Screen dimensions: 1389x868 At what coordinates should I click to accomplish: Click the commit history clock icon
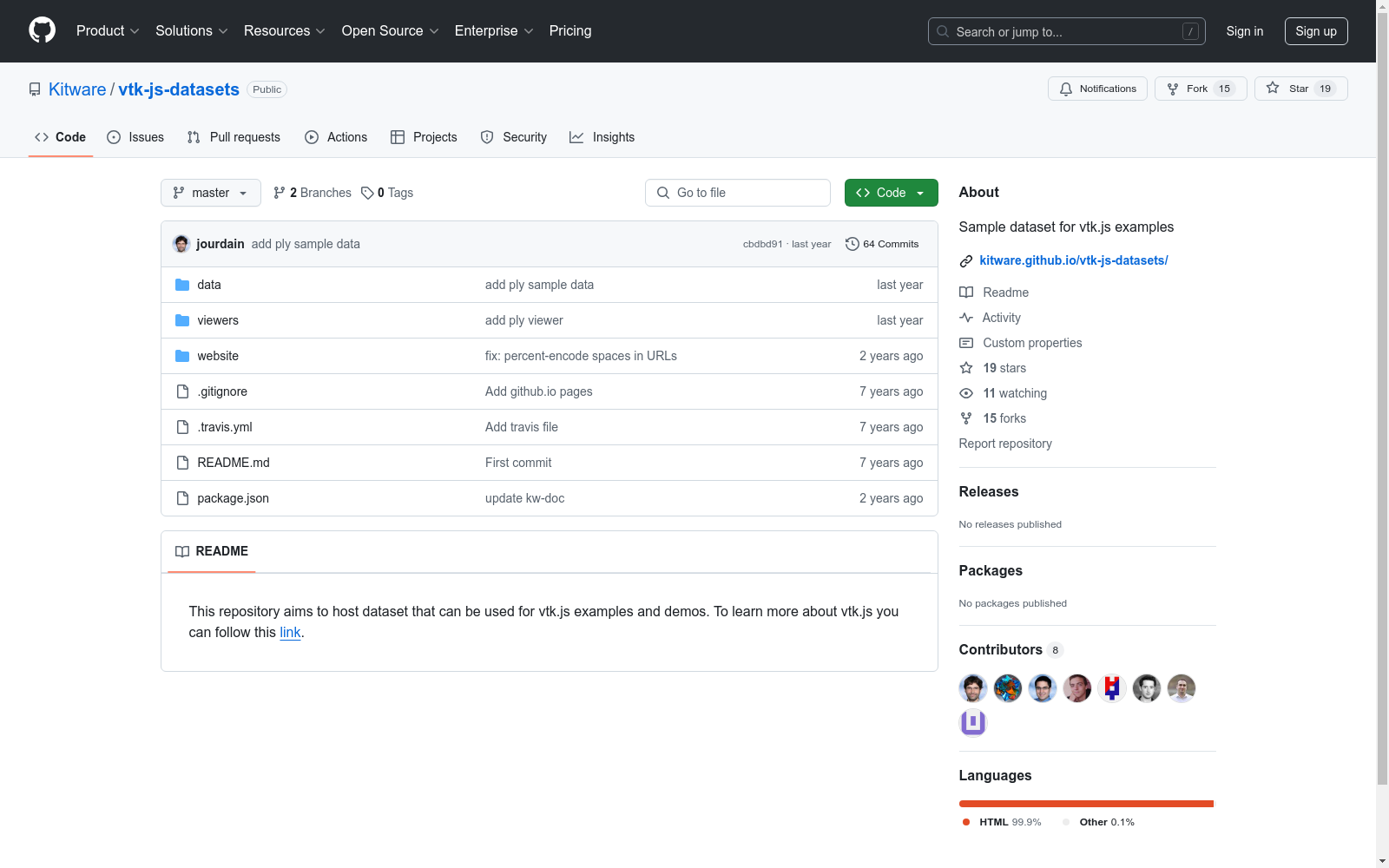pos(852,244)
